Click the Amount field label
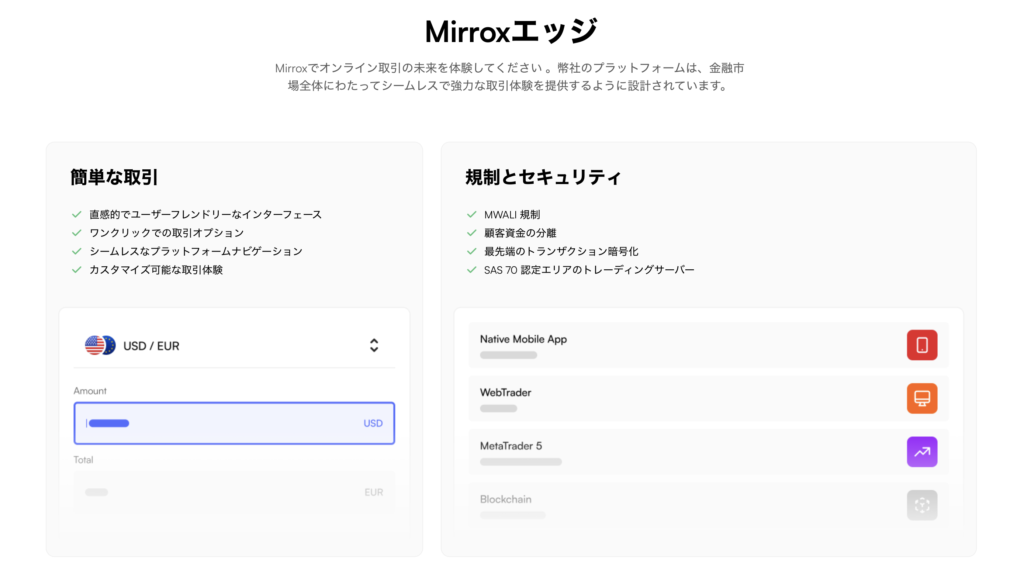 [90, 391]
